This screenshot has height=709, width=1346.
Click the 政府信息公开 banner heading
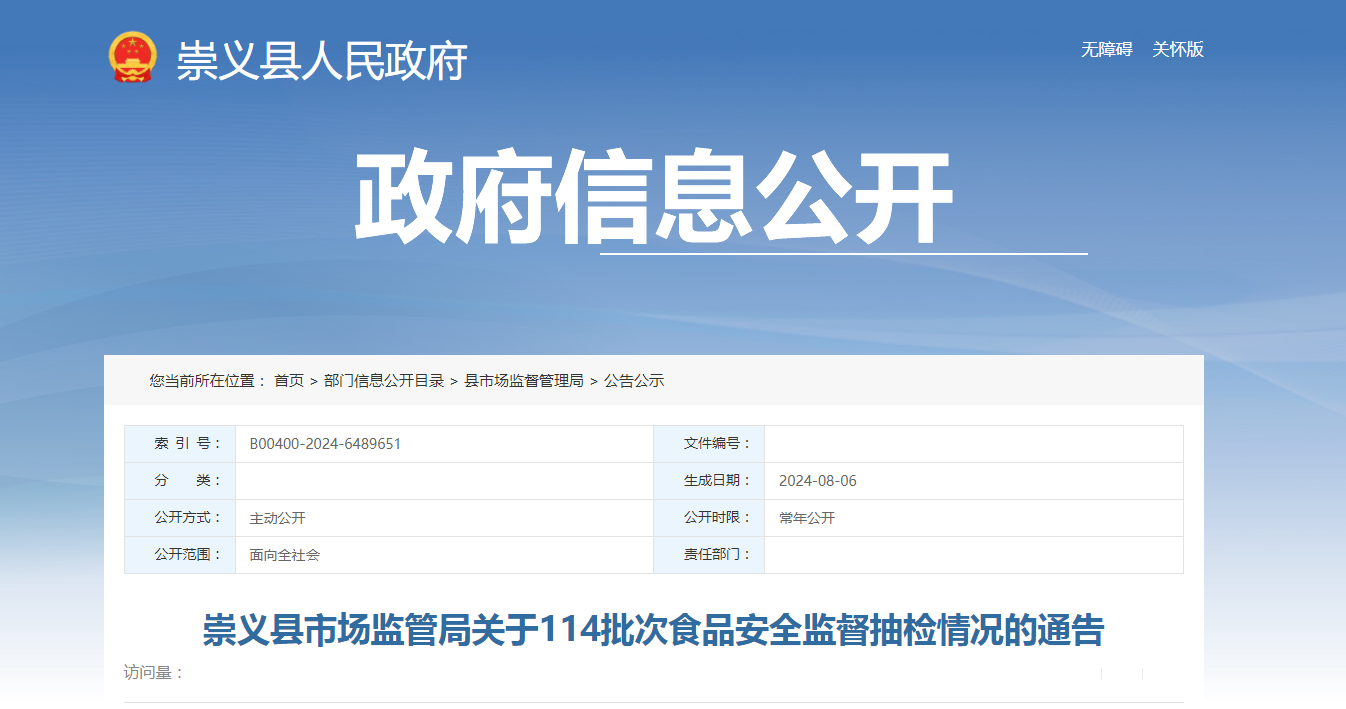coord(653,197)
